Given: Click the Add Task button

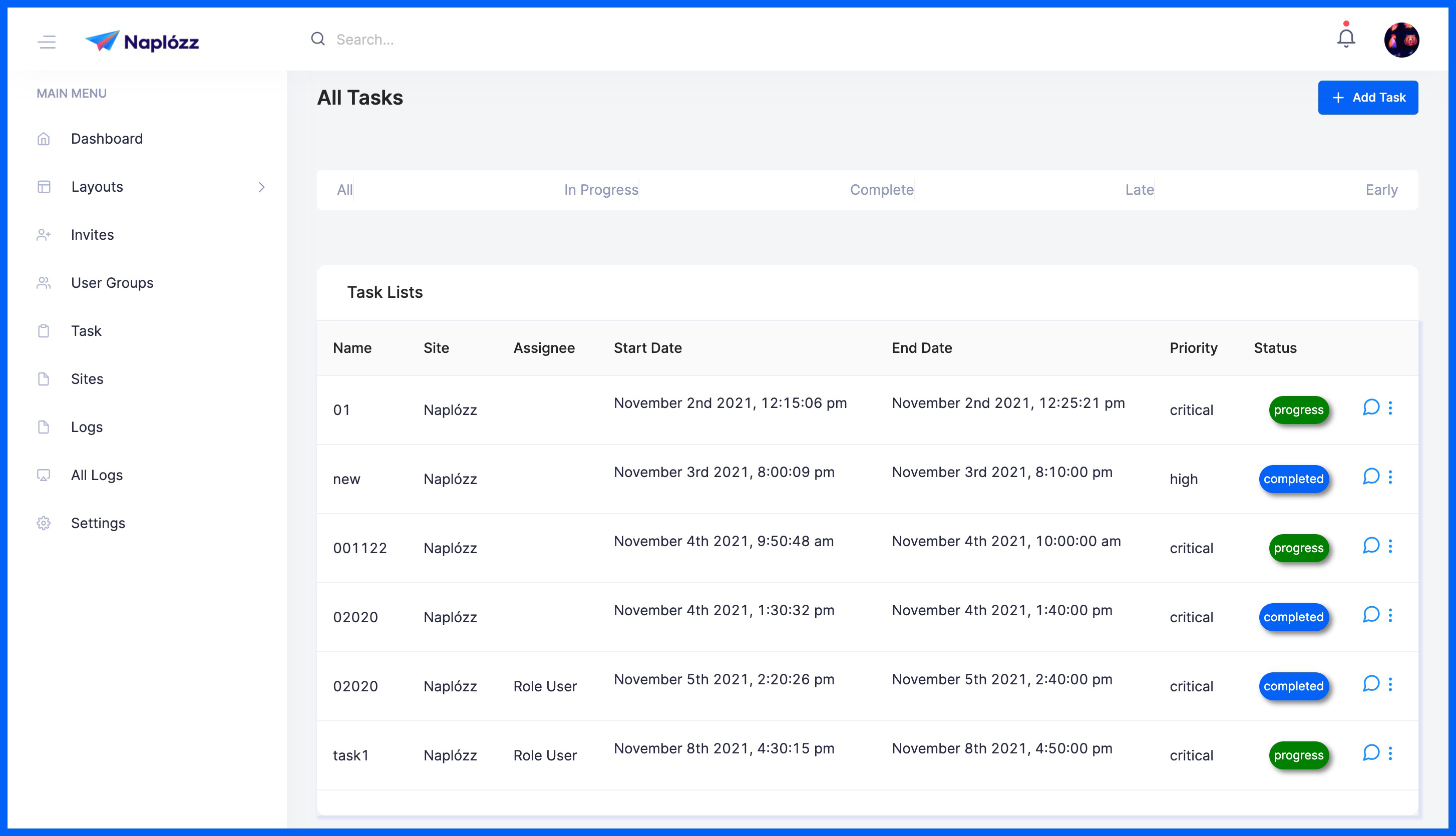Looking at the screenshot, I should click(1367, 98).
